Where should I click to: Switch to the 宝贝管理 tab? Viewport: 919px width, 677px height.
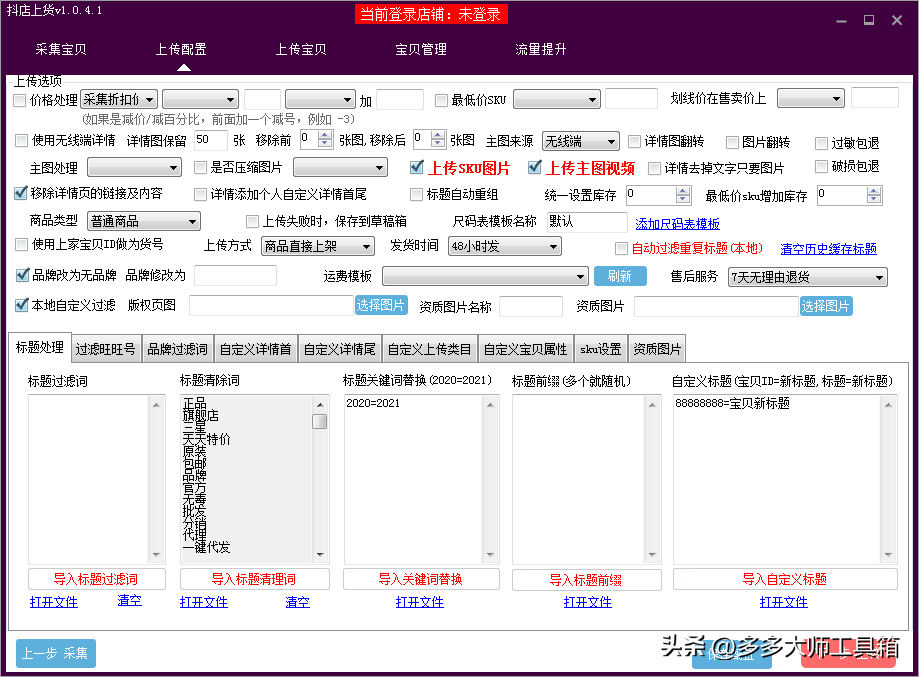(420, 47)
